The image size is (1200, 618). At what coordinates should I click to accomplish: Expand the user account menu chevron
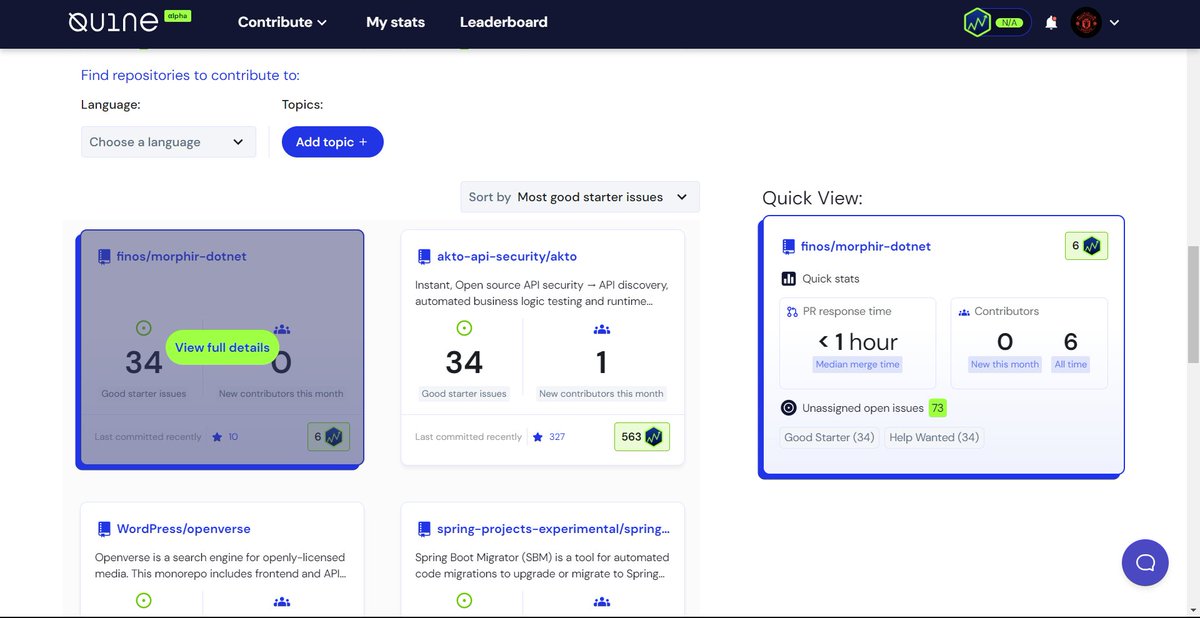point(1115,23)
